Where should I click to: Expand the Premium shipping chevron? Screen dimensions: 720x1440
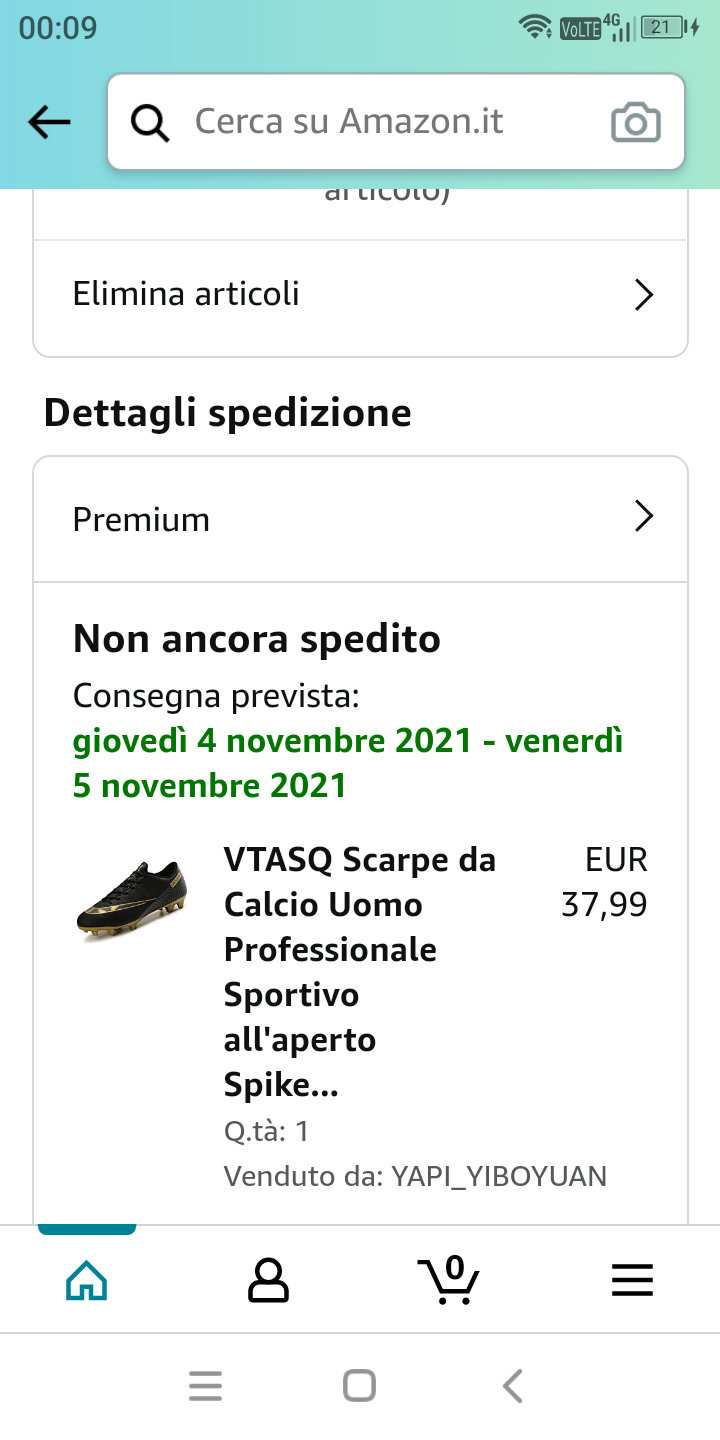(x=644, y=517)
